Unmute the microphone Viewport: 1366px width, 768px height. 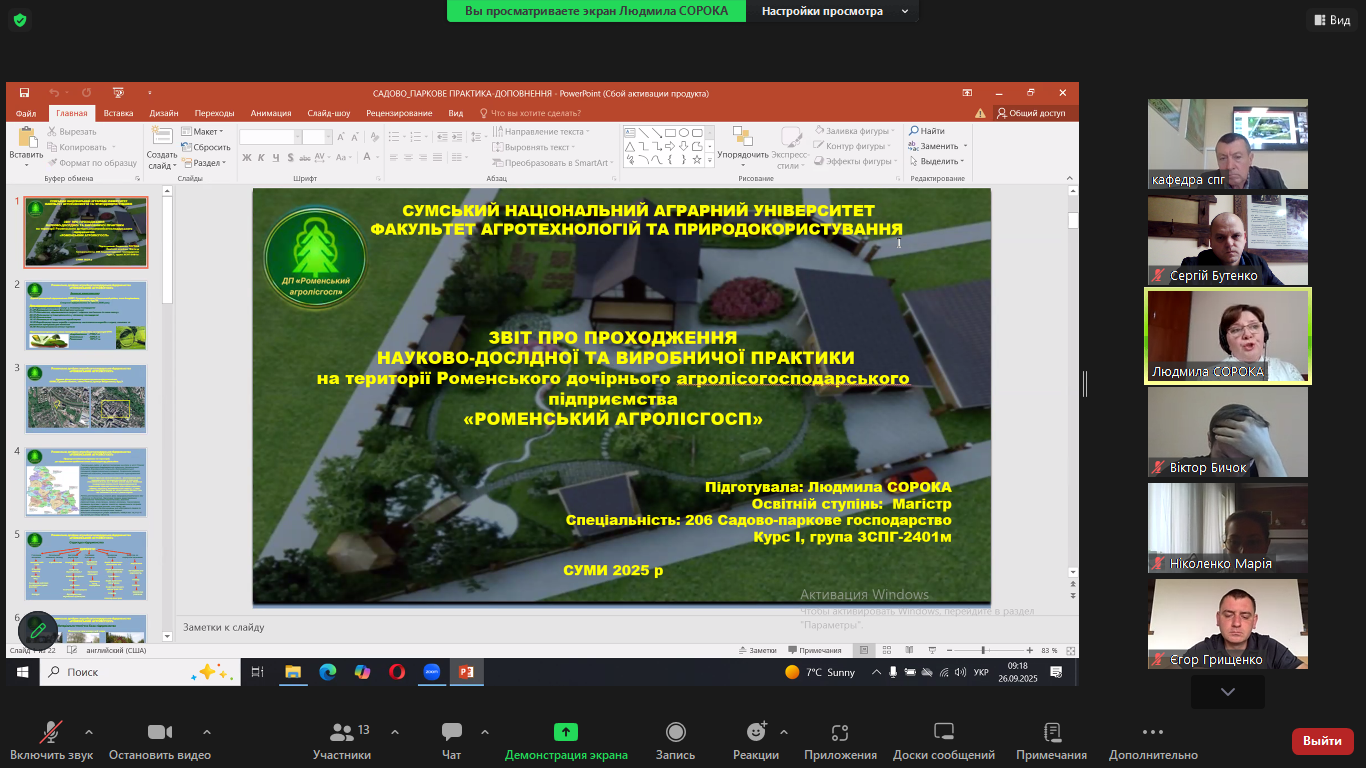tap(50, 733)
